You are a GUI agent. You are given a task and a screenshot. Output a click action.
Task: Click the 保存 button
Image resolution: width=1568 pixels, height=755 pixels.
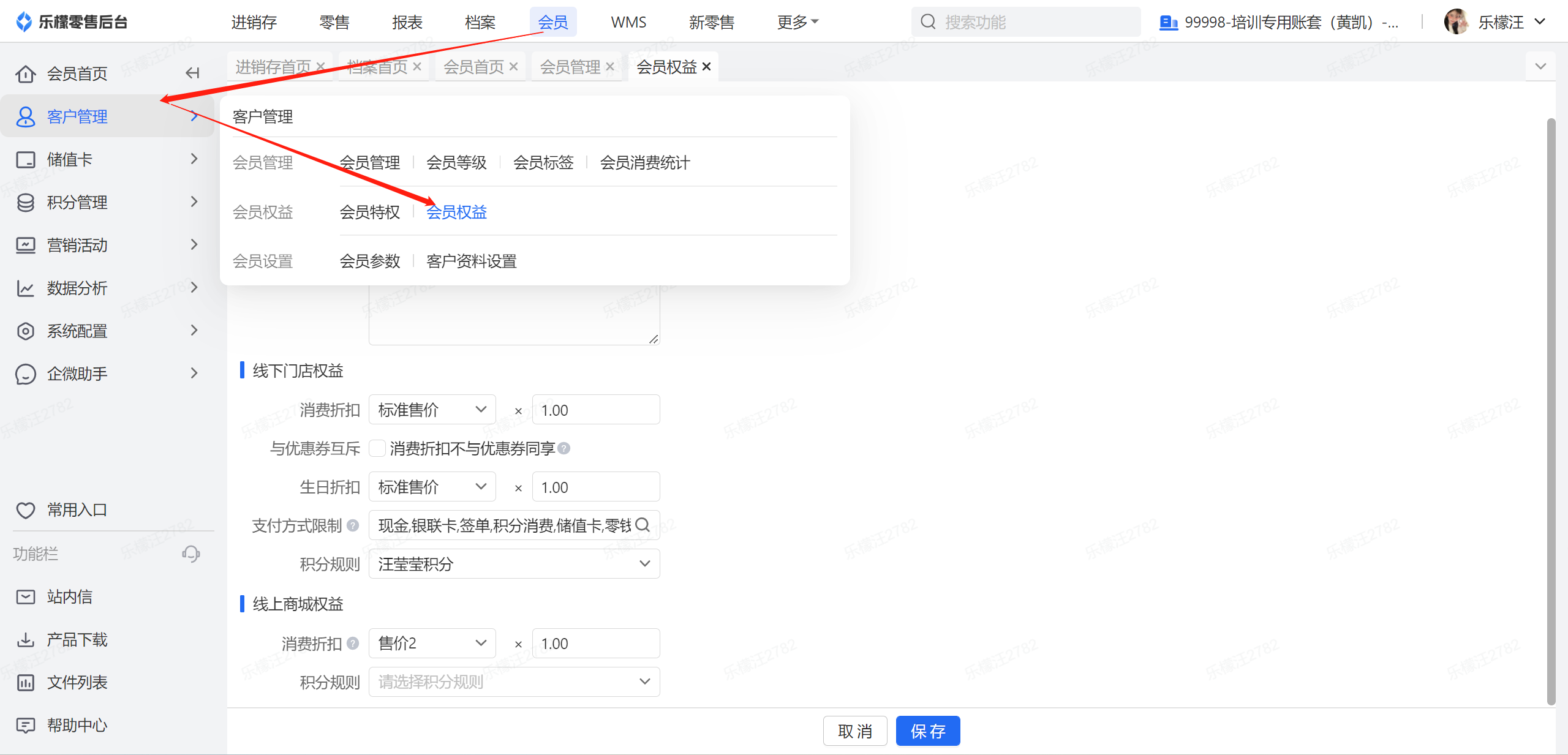pyautogui.click(x=928, y=731)
